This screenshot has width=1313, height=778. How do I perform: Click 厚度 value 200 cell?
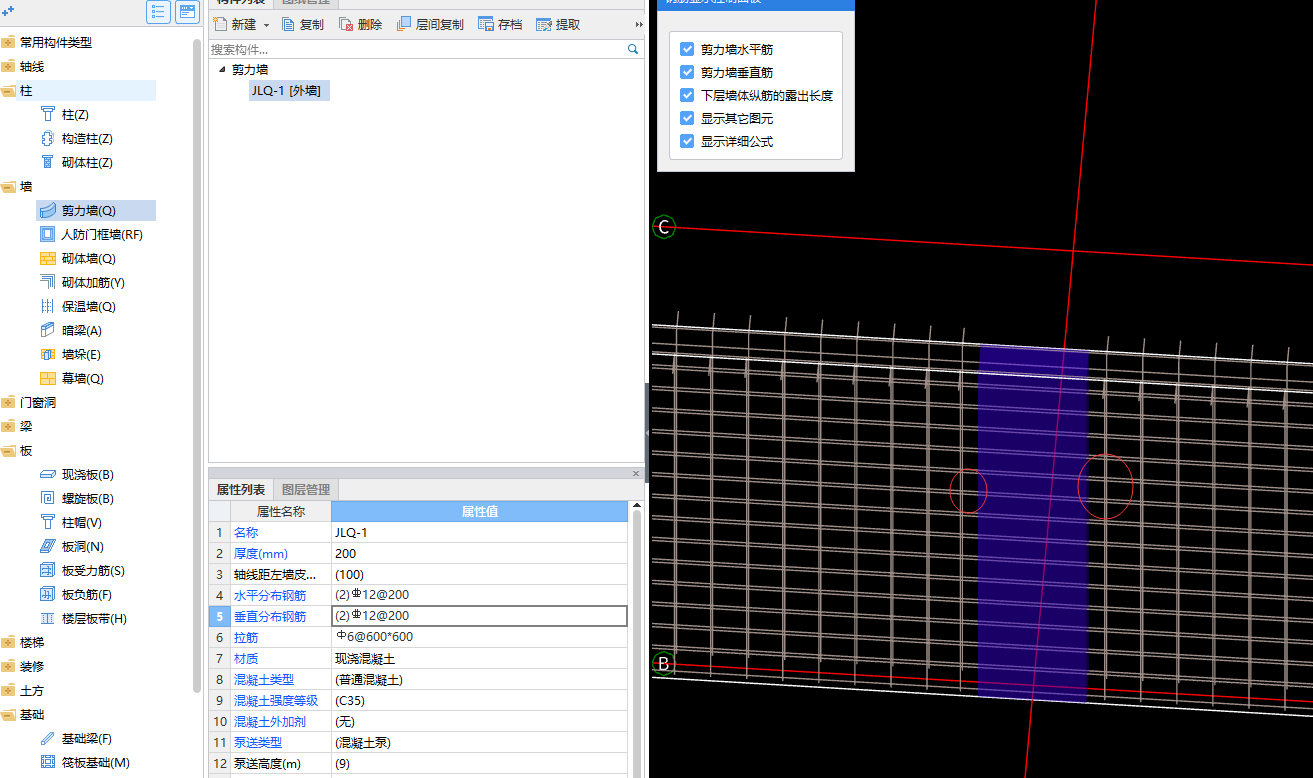pos(479,553)
